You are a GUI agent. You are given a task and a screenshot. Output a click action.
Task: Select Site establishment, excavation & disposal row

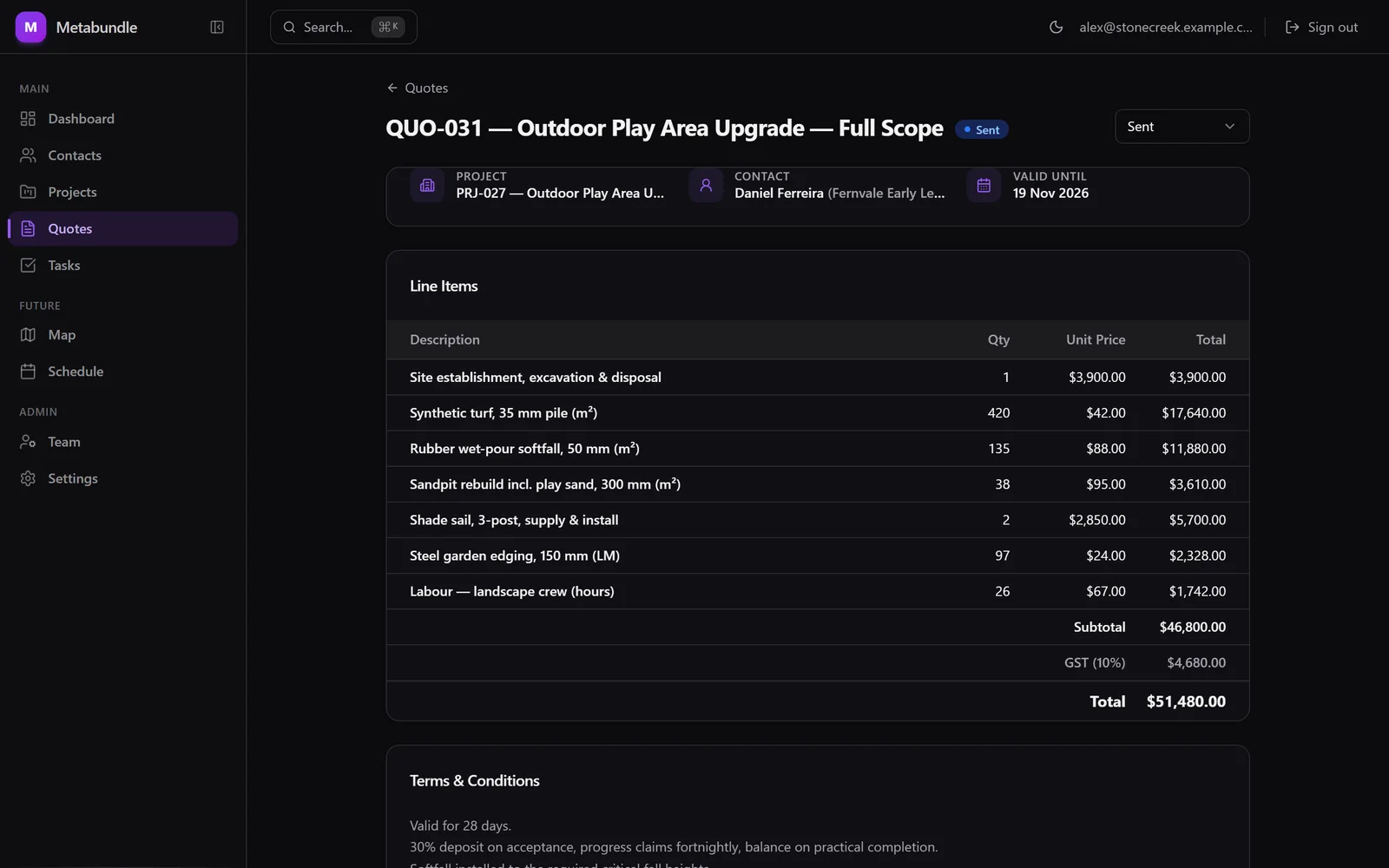tap(818, 378)
